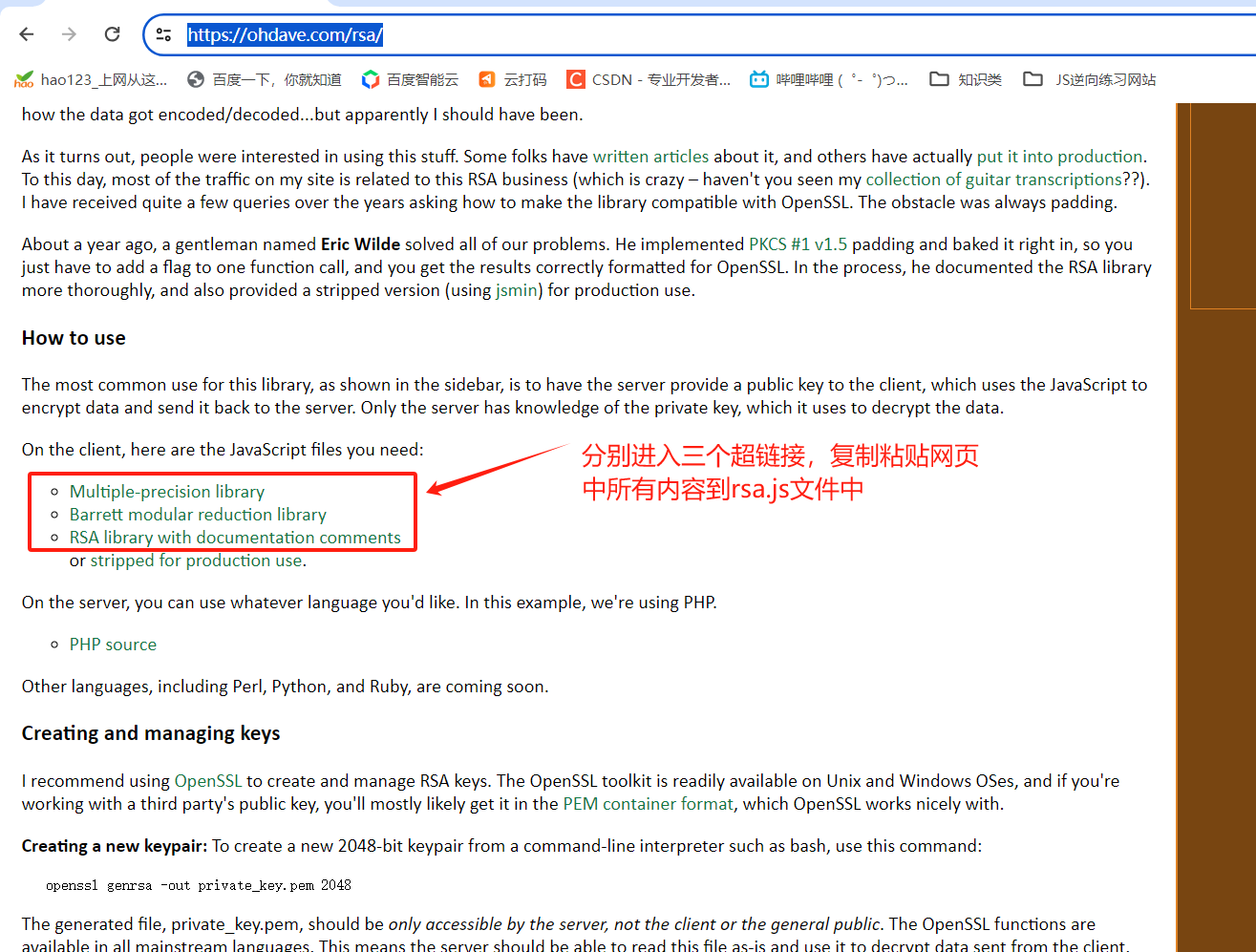Open 'stripped for production use' link
Viewport: 1256px width, 952px height.
click(196, 561)
